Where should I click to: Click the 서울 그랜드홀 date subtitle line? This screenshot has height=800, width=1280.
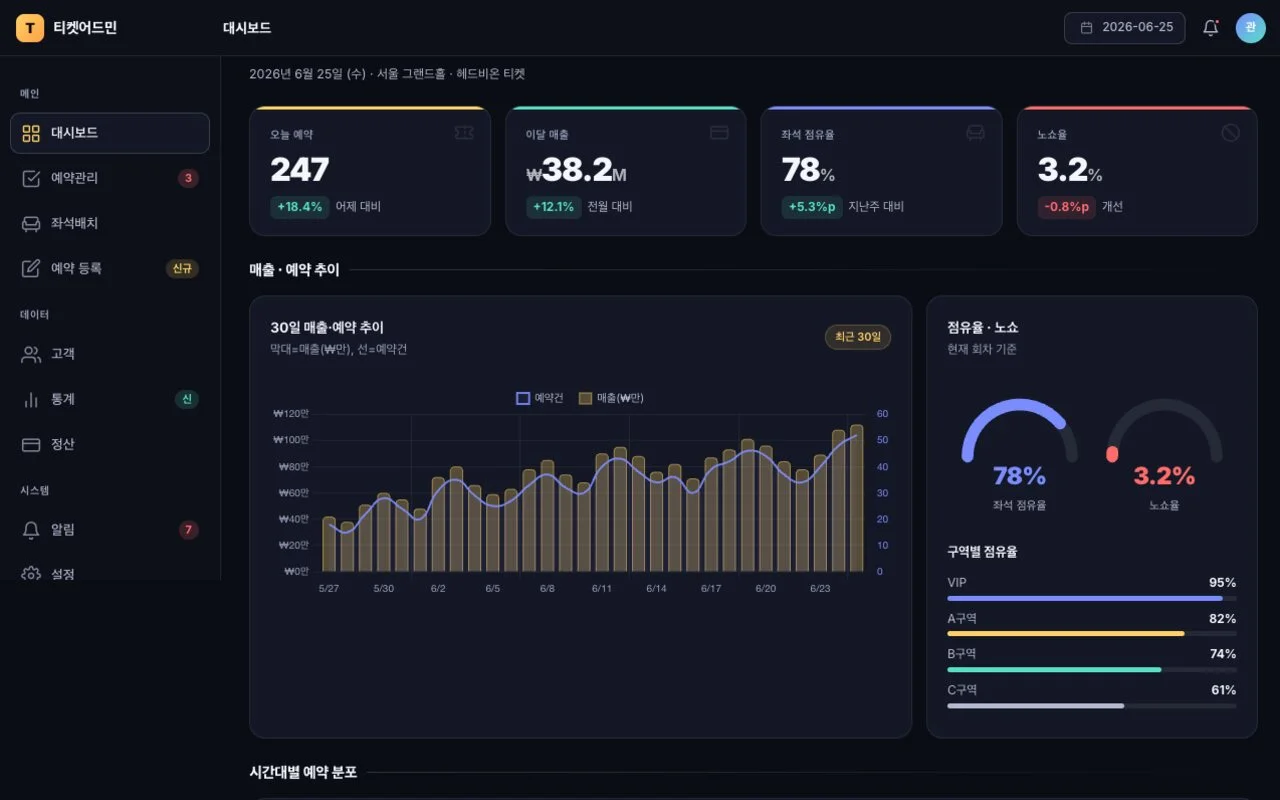point(387,74)
